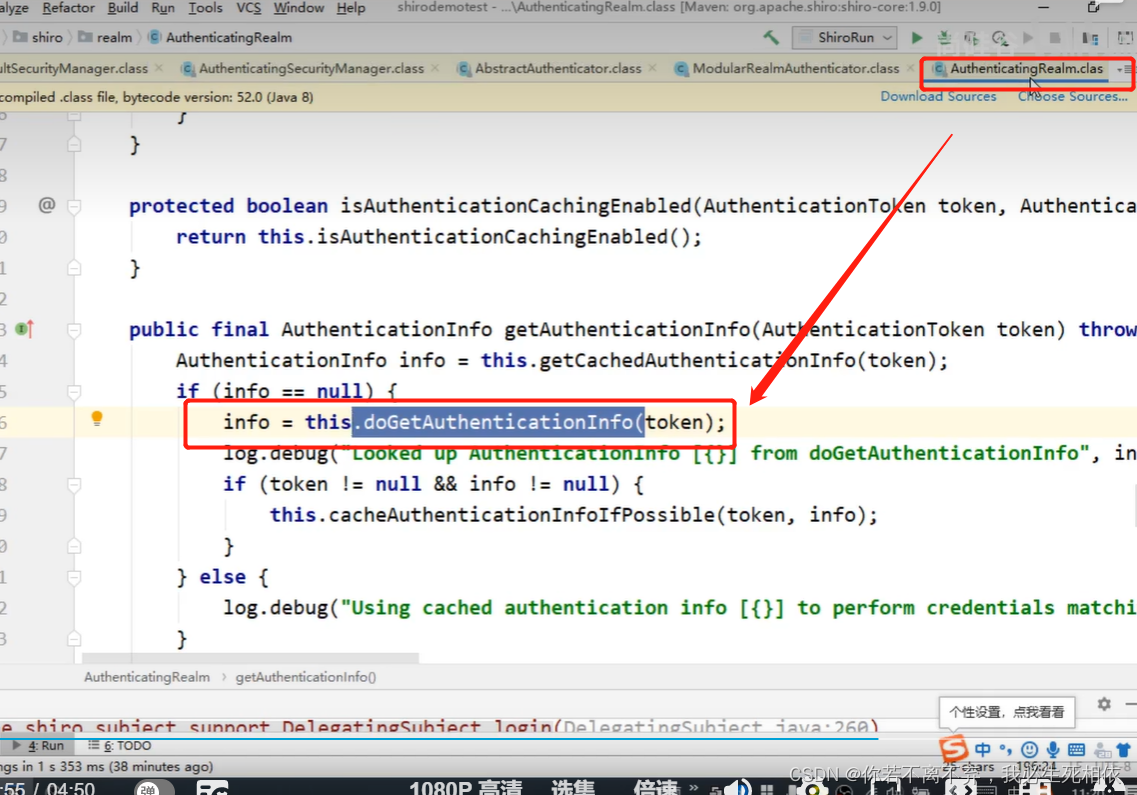Open the ShiroRun run configuration dropdown

845,37
